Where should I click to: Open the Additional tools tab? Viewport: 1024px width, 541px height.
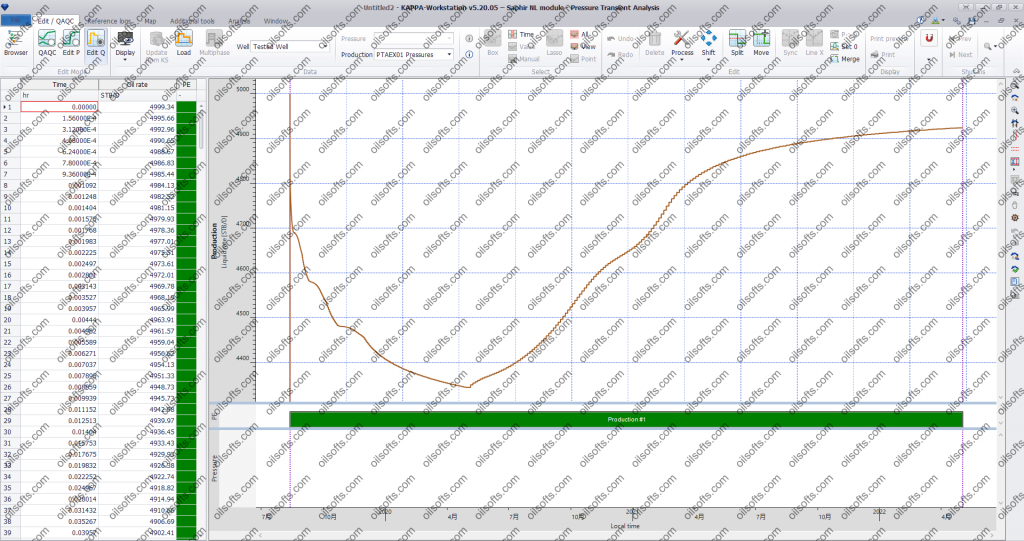(x=192, y=21)
